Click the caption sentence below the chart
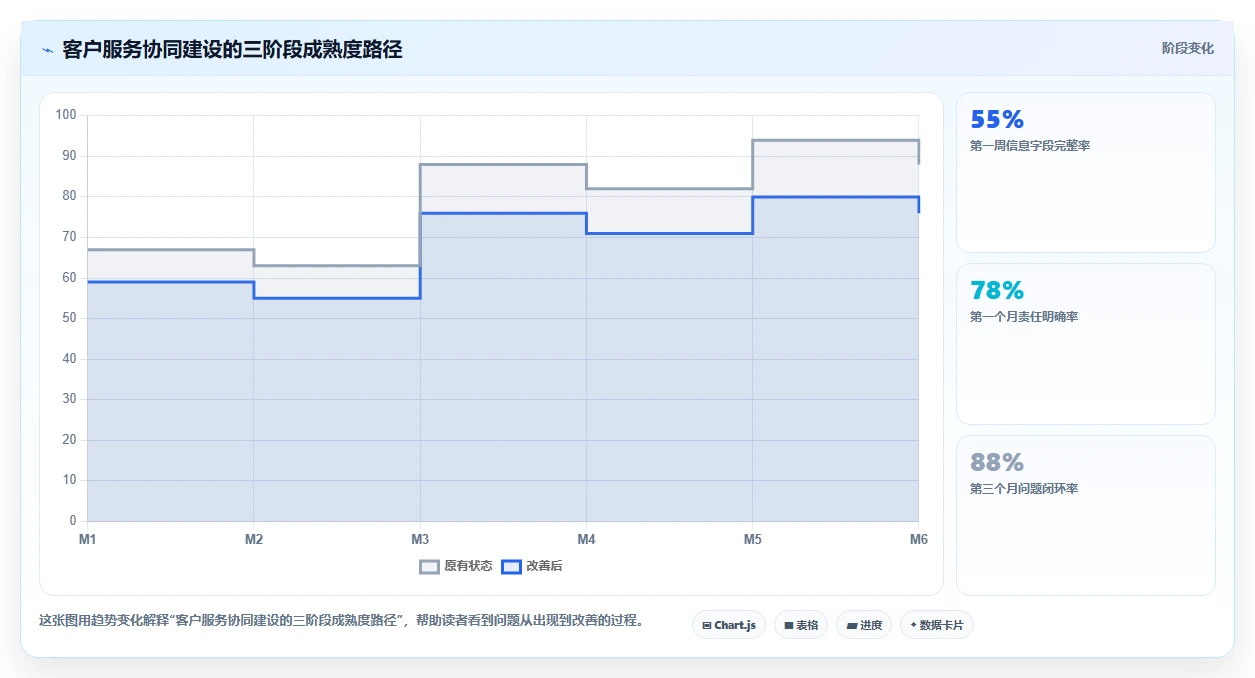Viewport: 1255px width, 678px height. [x=341, y=621]
